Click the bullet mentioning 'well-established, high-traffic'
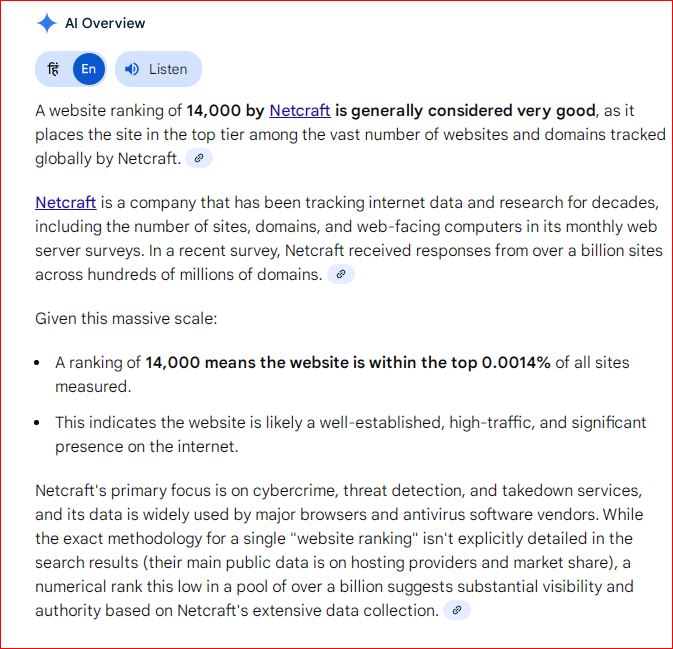 click(x=350, y=423)
